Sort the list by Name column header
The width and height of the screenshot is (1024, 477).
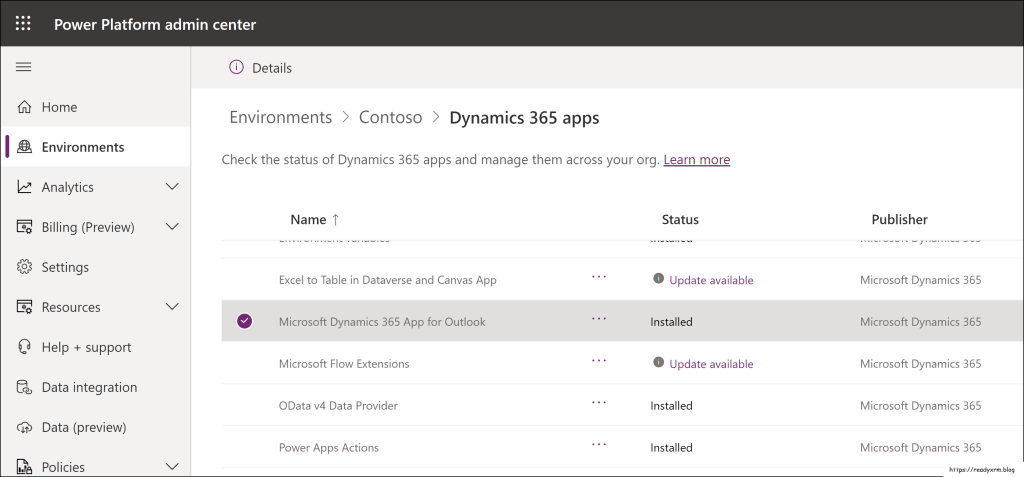[308, 219]
